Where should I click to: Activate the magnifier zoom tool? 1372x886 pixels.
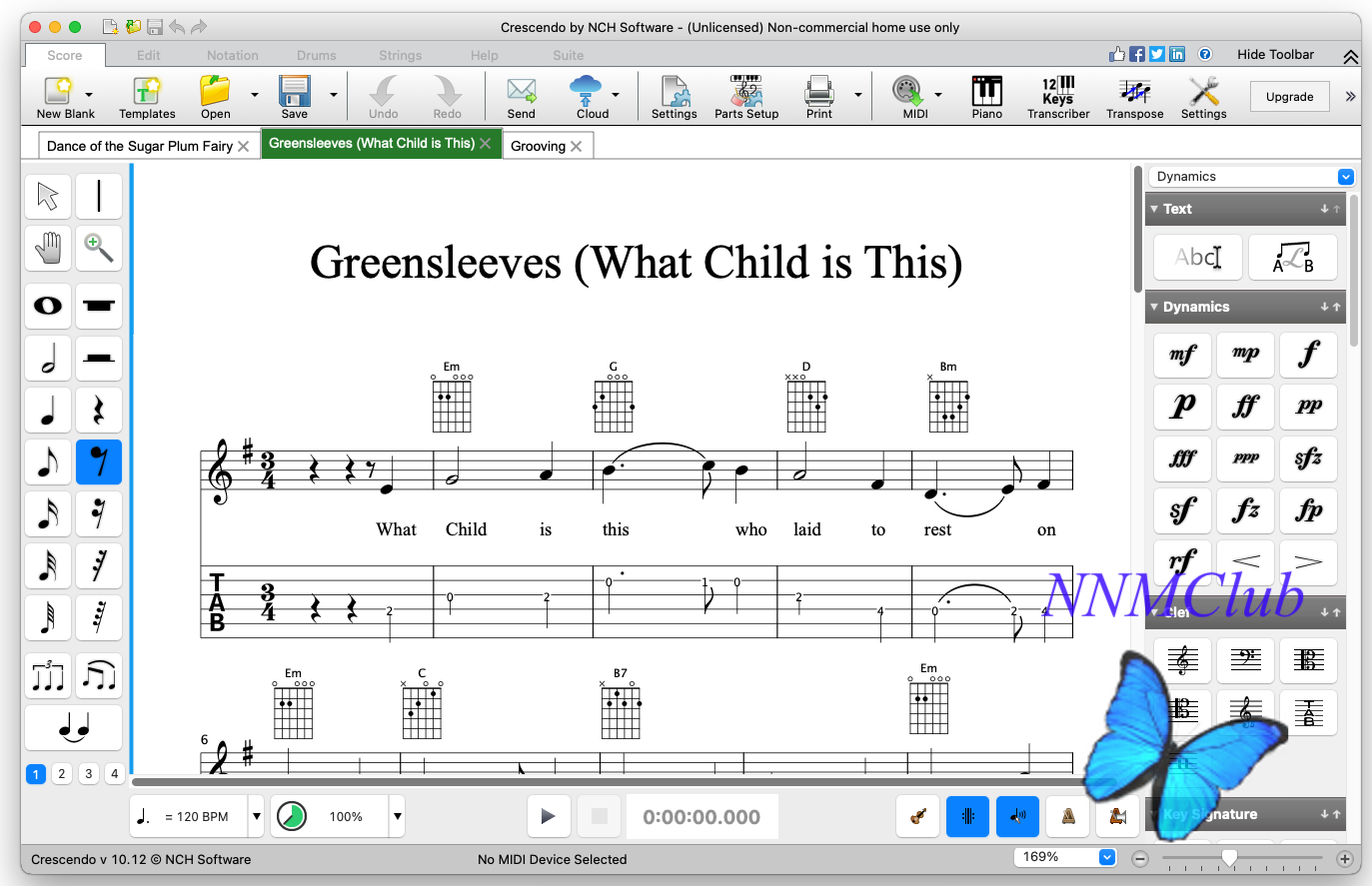click(99, 248)
